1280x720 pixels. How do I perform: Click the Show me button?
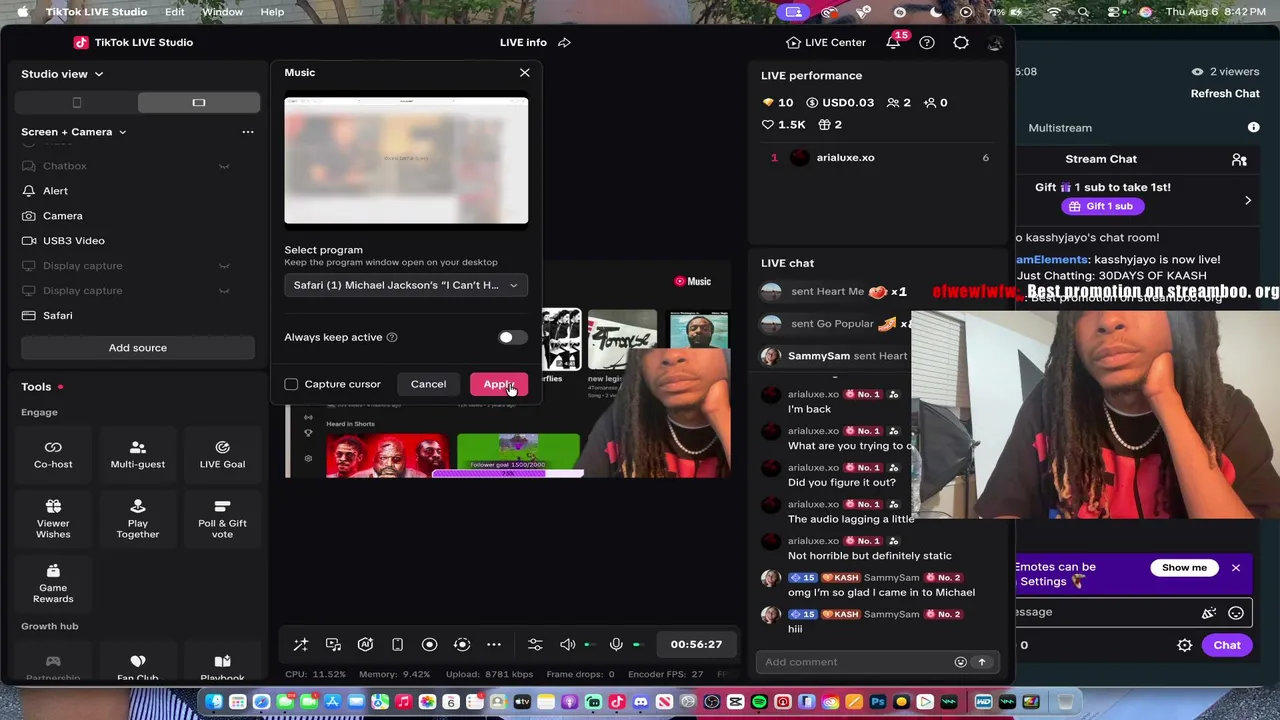[1184, 568]
